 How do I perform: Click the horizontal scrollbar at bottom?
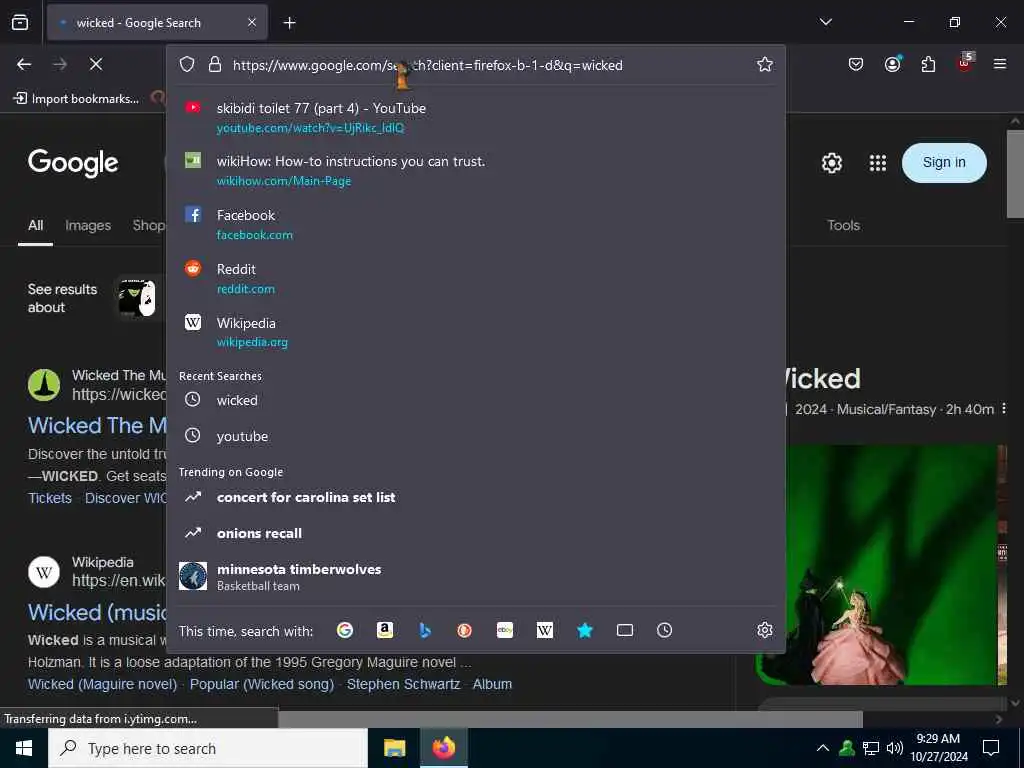coord(570,719)
